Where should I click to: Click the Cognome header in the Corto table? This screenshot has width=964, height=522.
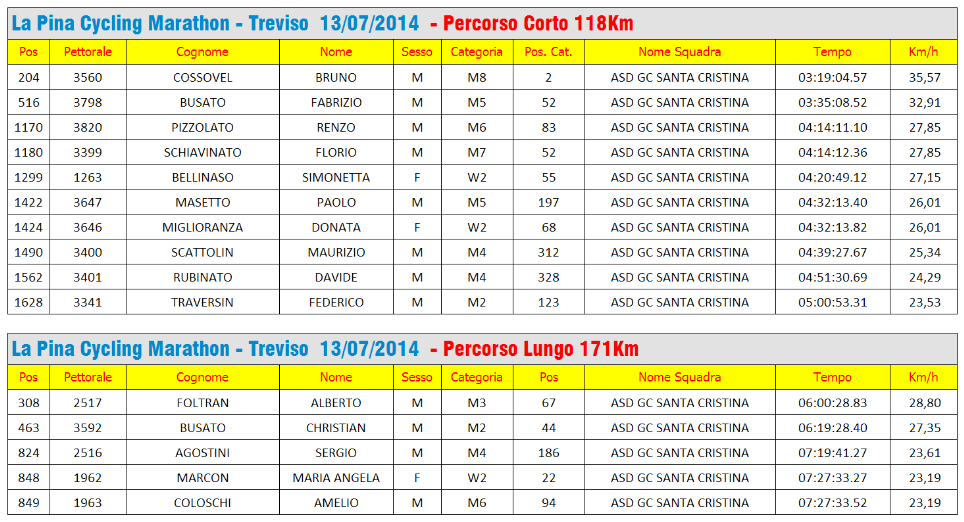[x=202, y=52]
